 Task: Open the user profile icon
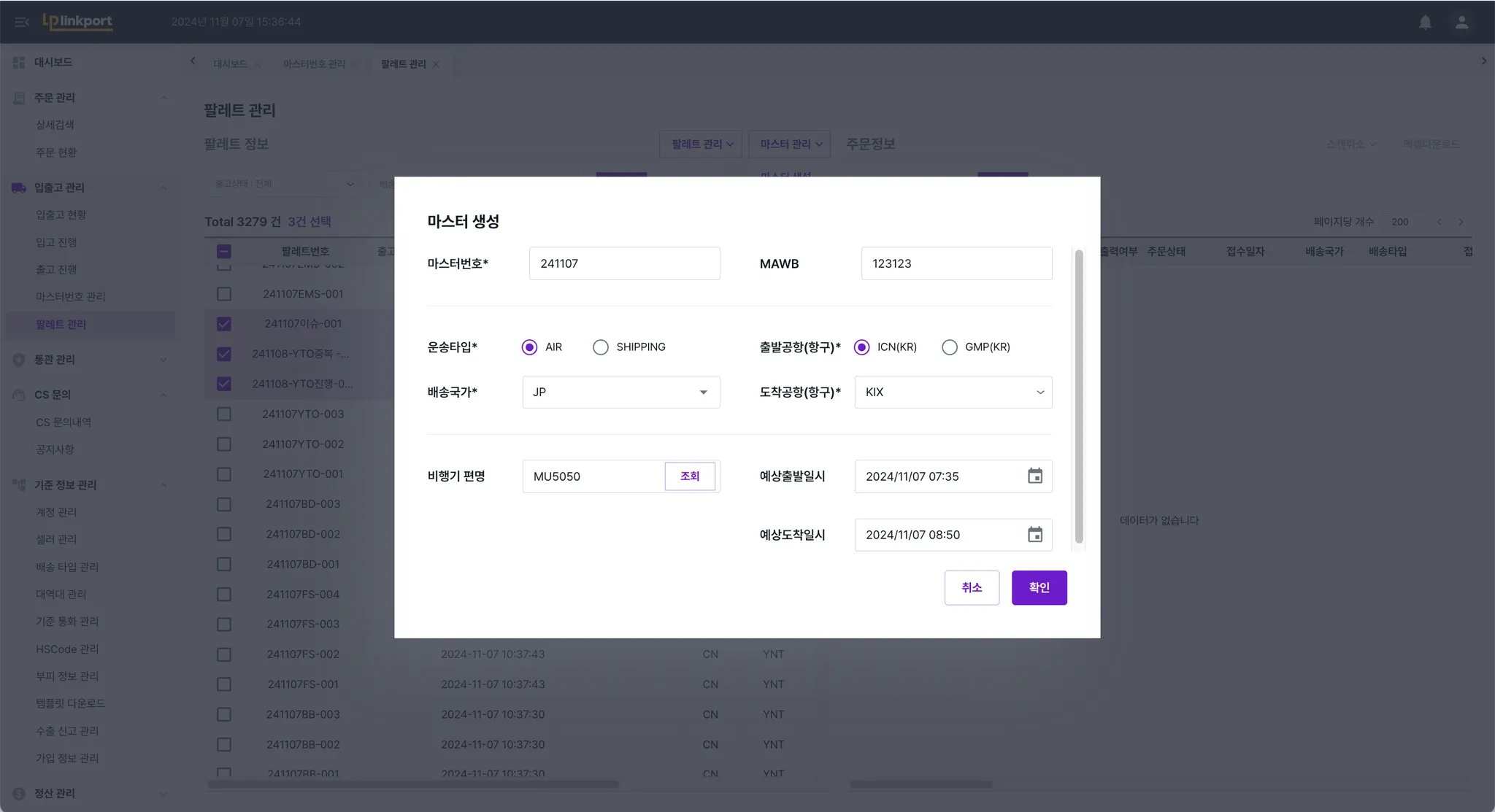coord(1461,22)
